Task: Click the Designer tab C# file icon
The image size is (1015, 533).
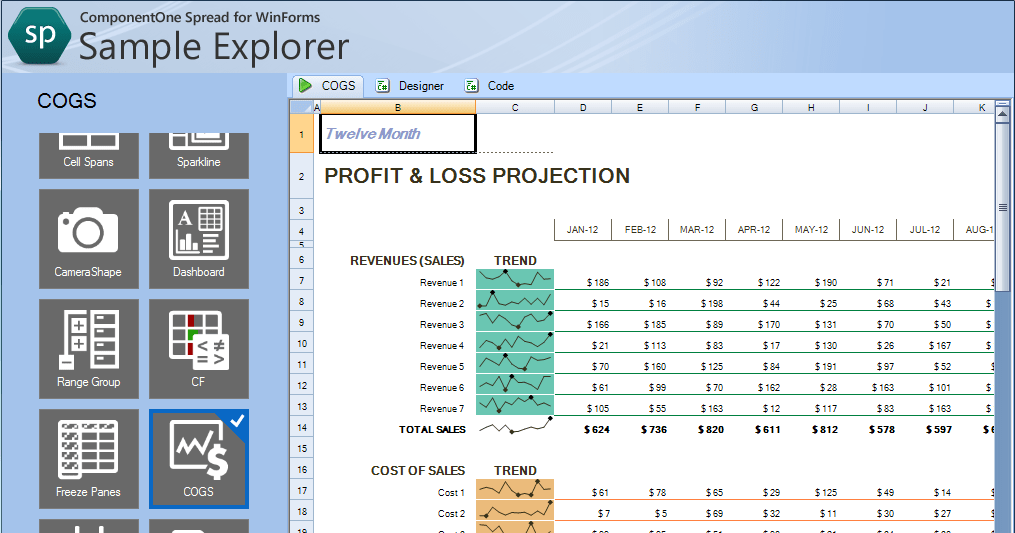Action: (383, 85)
